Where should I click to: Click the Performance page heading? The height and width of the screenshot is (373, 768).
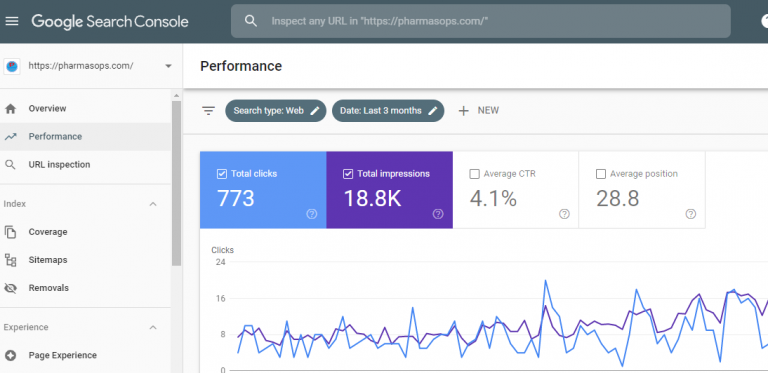tap(241, 66)
